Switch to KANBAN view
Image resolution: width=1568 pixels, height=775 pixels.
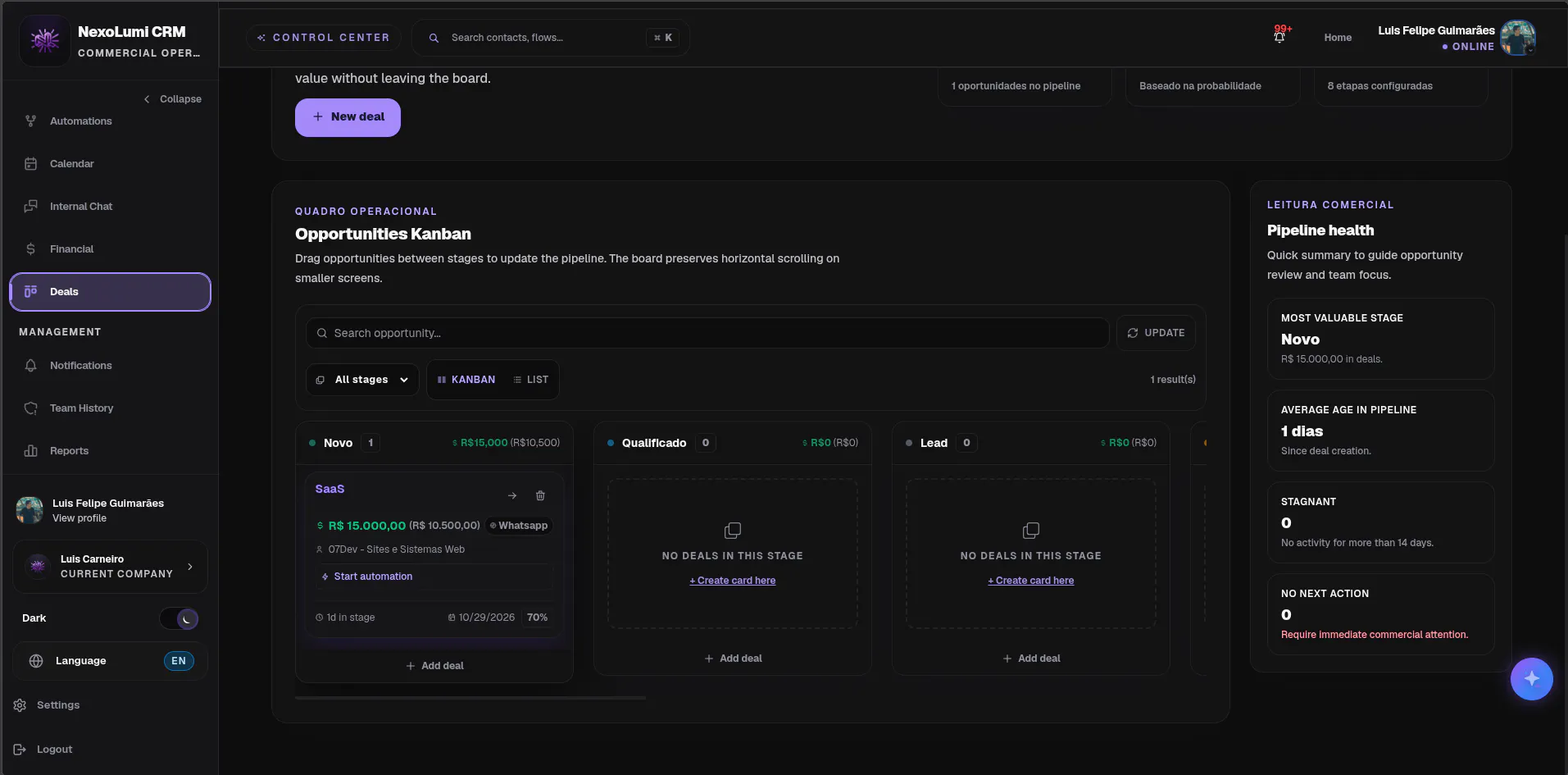click(x=466, y=380)
